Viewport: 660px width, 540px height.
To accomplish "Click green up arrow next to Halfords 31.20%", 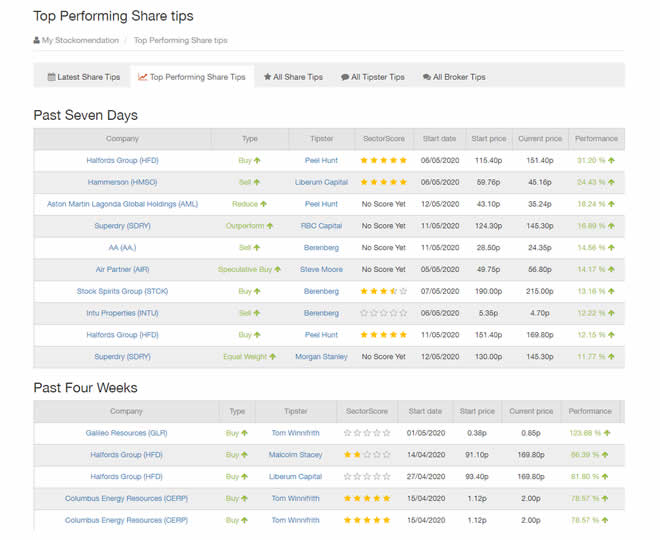I will [x=611, y=160].
